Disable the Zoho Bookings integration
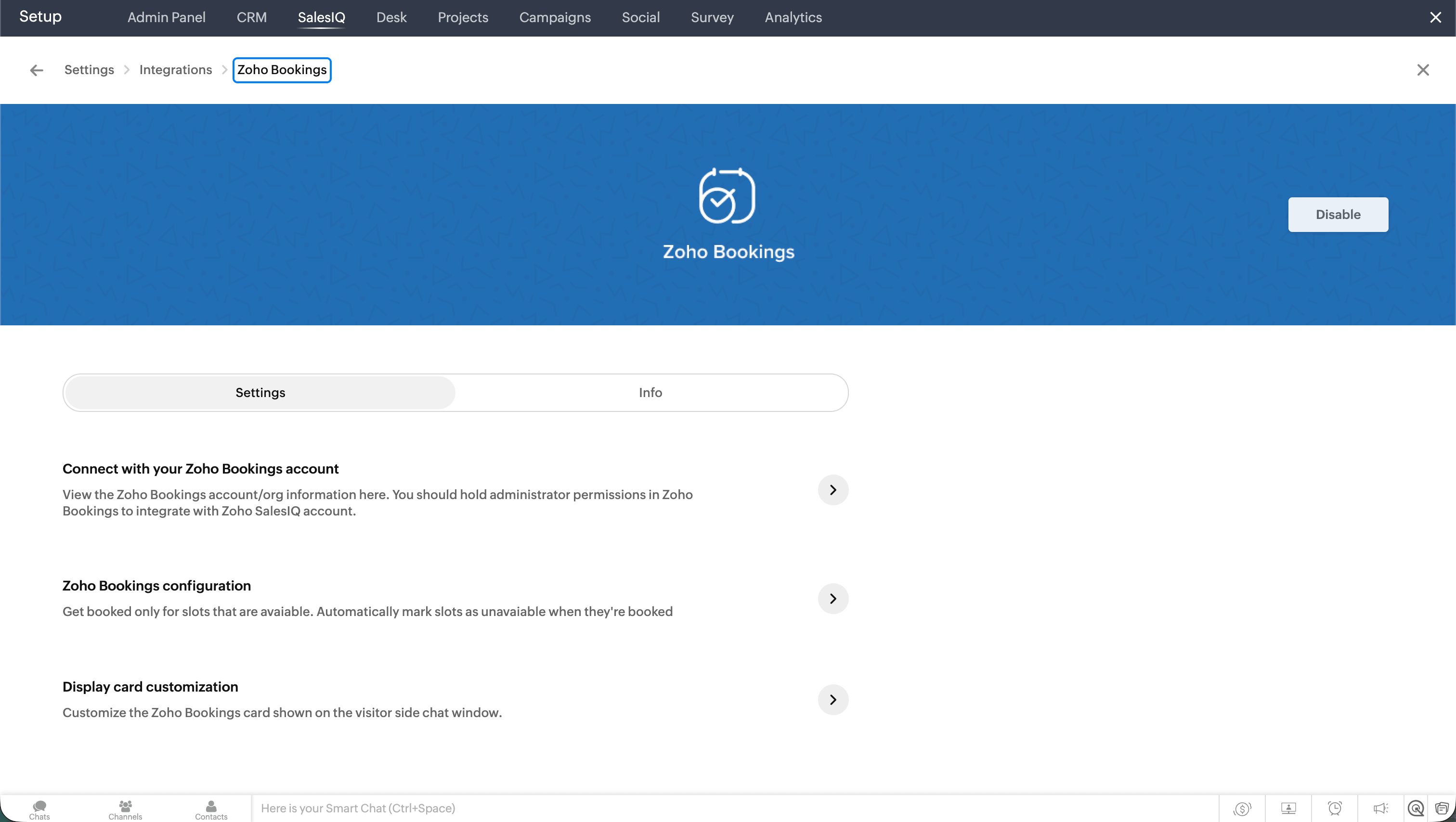This screenshot has height=822, width=1456. pos(1338,215)
